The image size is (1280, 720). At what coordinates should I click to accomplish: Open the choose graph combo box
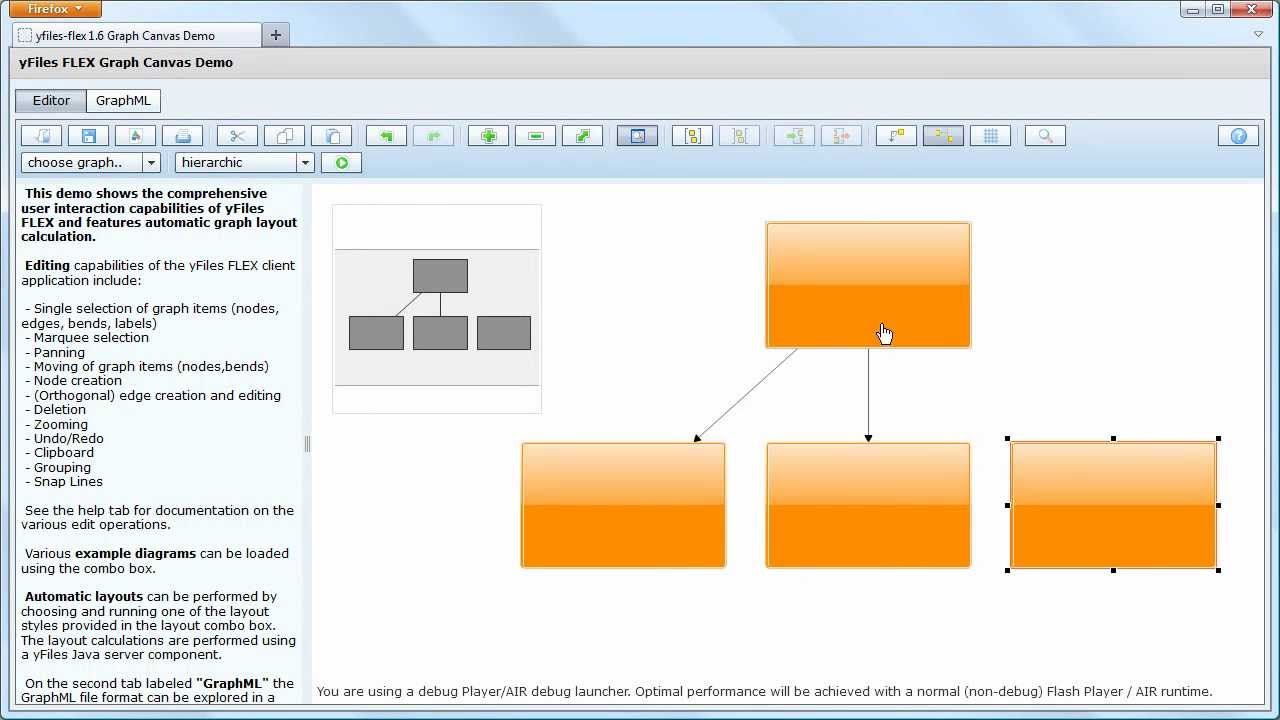pyautogui.click(x=90, y=163)
